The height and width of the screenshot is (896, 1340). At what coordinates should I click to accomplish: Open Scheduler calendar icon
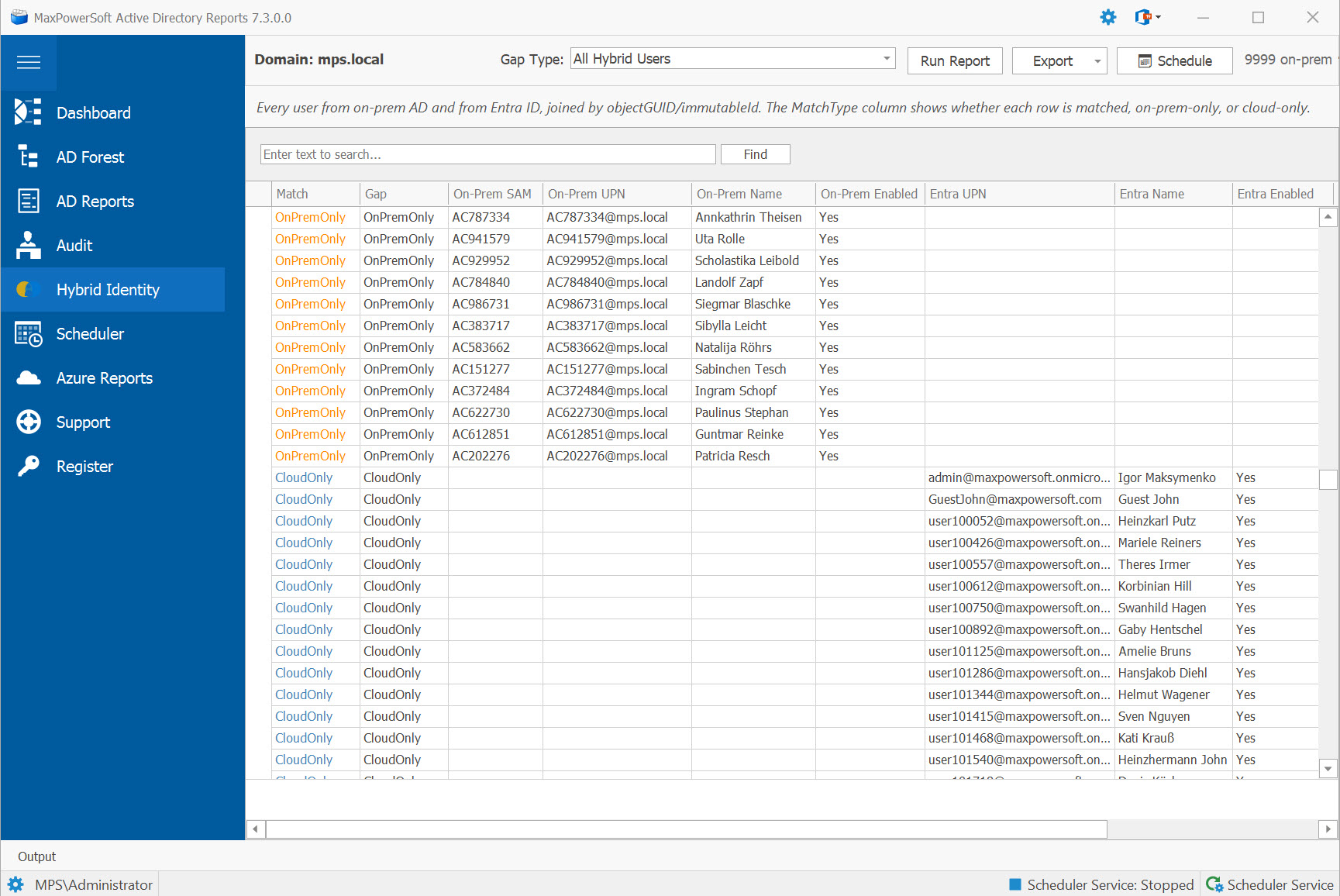(29, 334)
